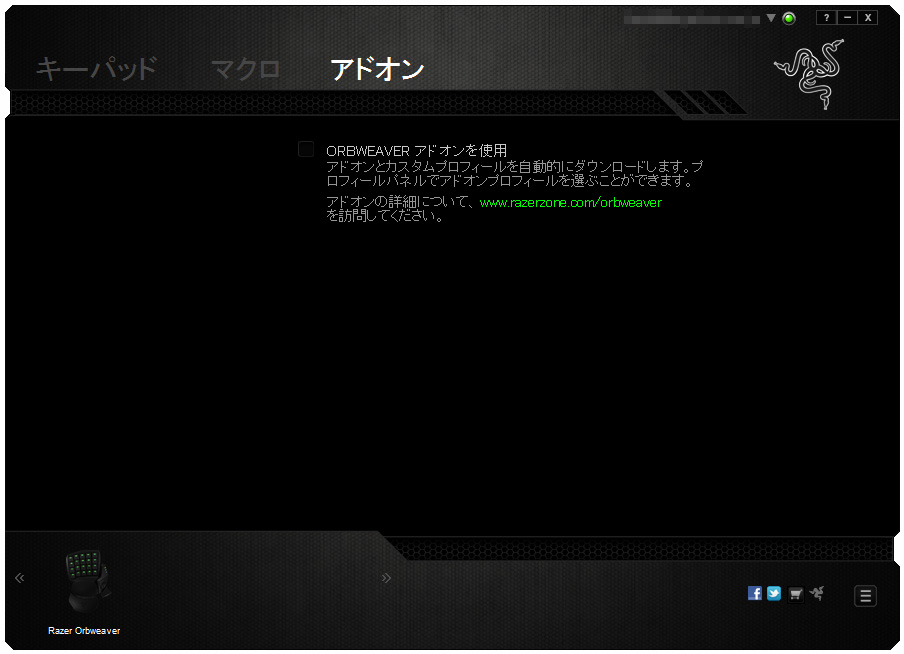Click the blurred account name field
The width and height of the screenshot is (904, 654).
(691, 19)
